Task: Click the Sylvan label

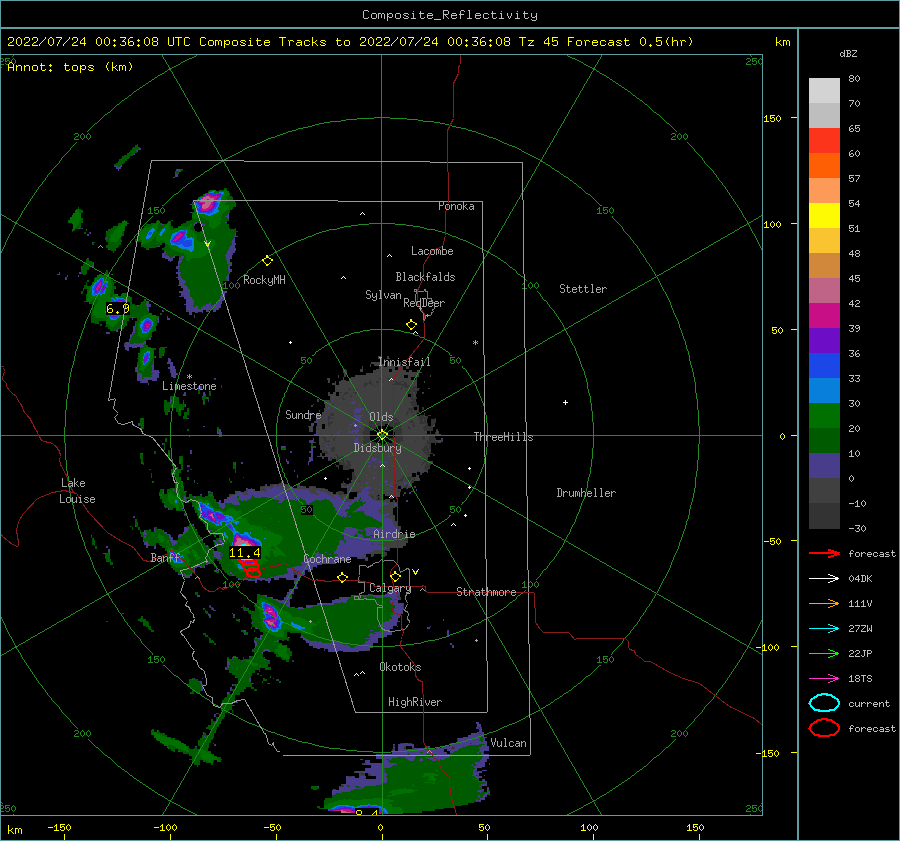Action: point(383,295)
